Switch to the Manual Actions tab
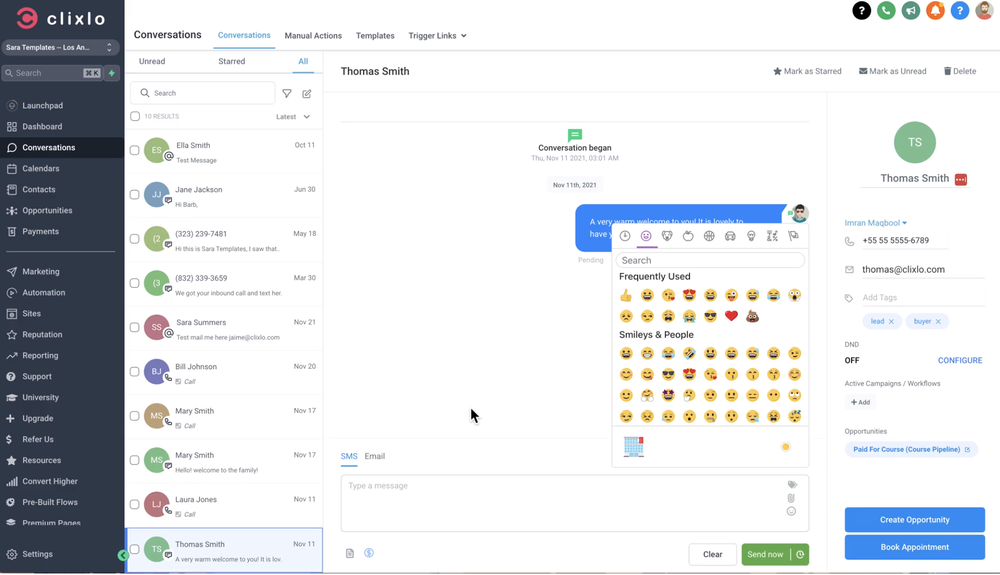Screen dimensions: 1000x575 pyautogui.click(x=313, y=36)
